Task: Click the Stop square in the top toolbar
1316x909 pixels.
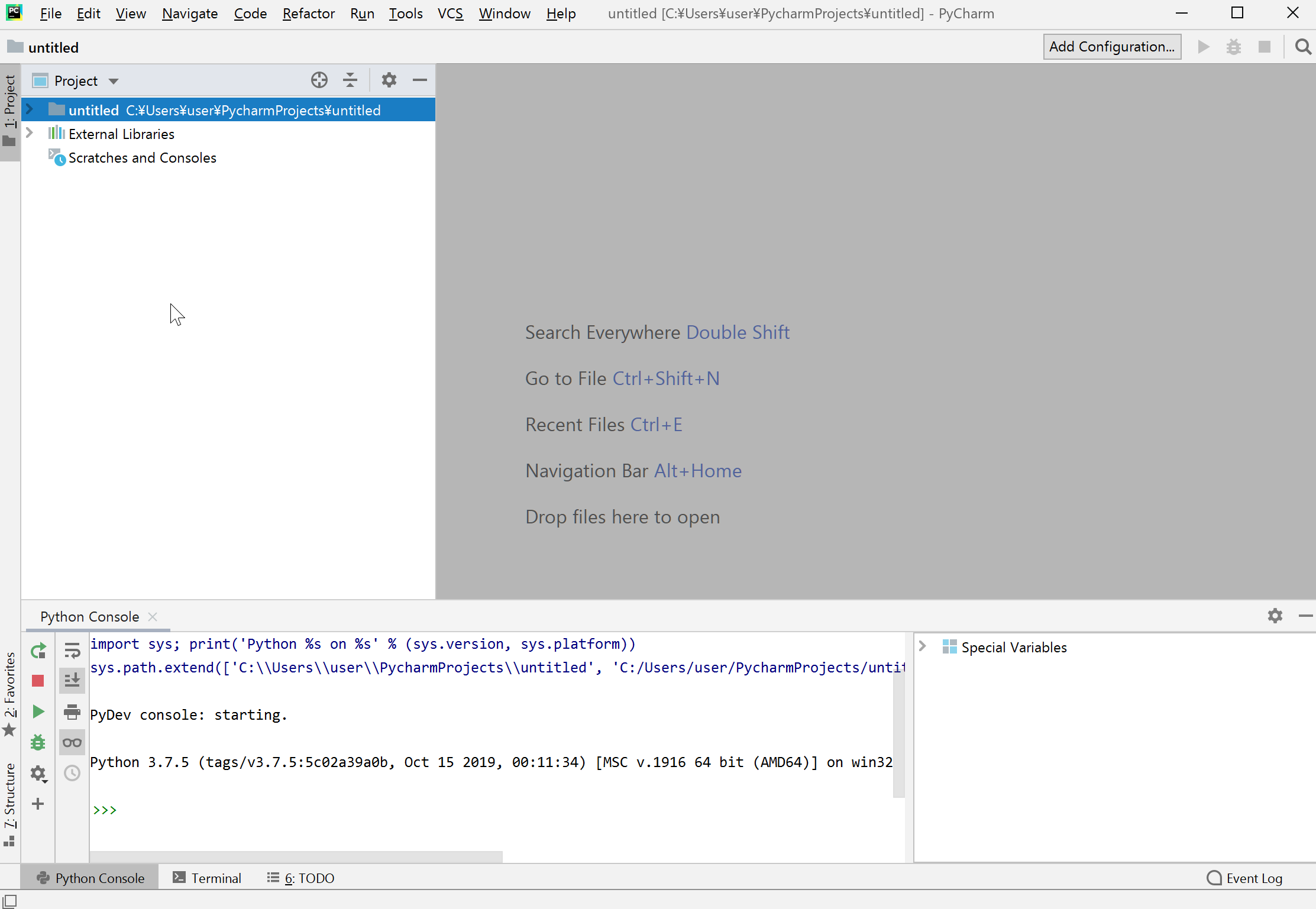Action: coord(1265,47)
